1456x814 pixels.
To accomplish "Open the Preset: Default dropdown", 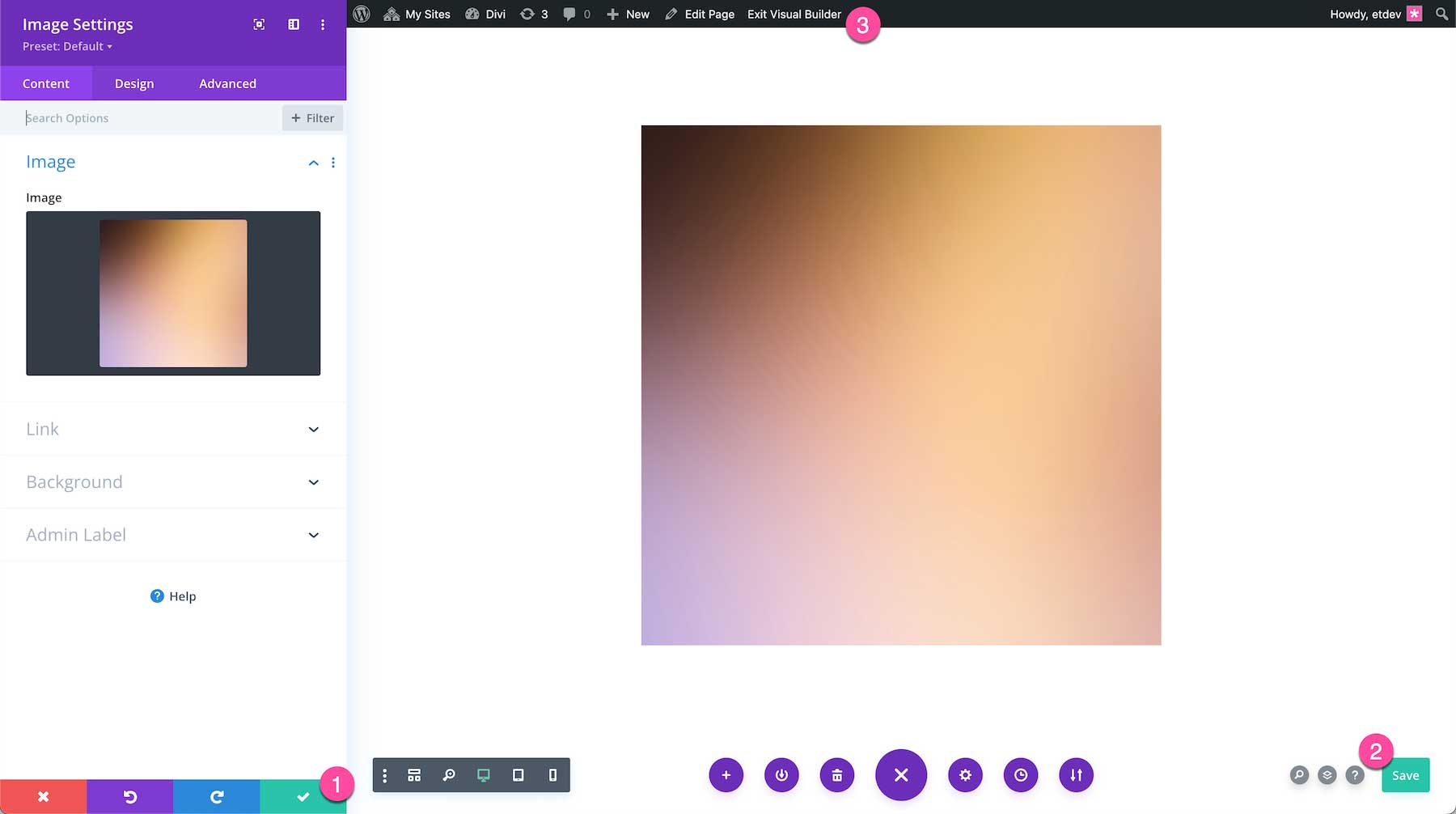I will 67,47.
